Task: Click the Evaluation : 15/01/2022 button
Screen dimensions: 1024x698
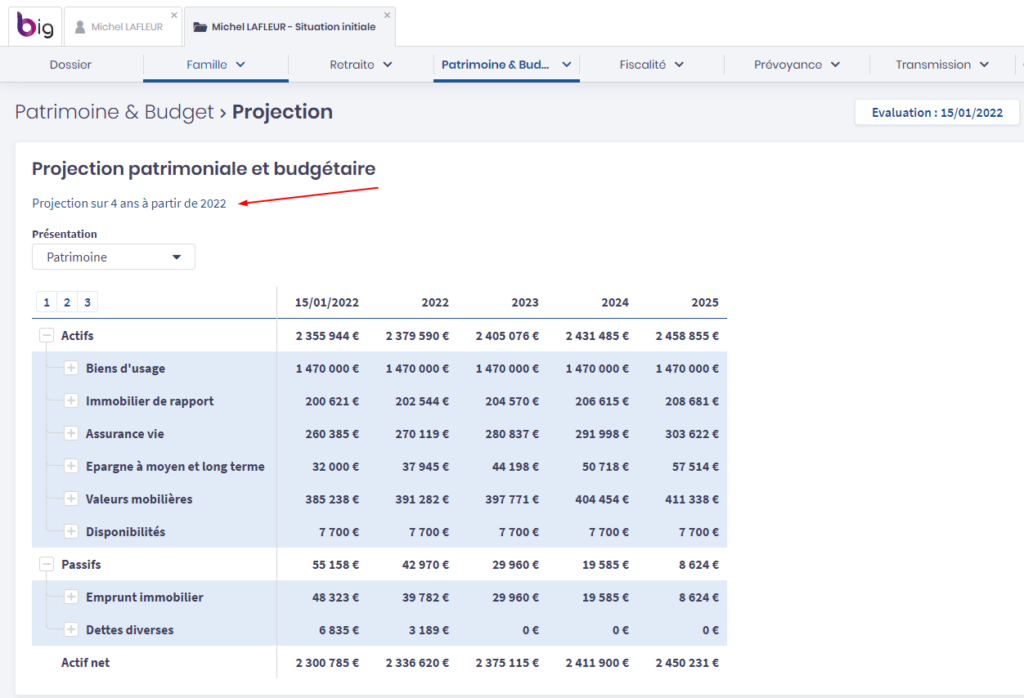Action: (x=936, y=113)
